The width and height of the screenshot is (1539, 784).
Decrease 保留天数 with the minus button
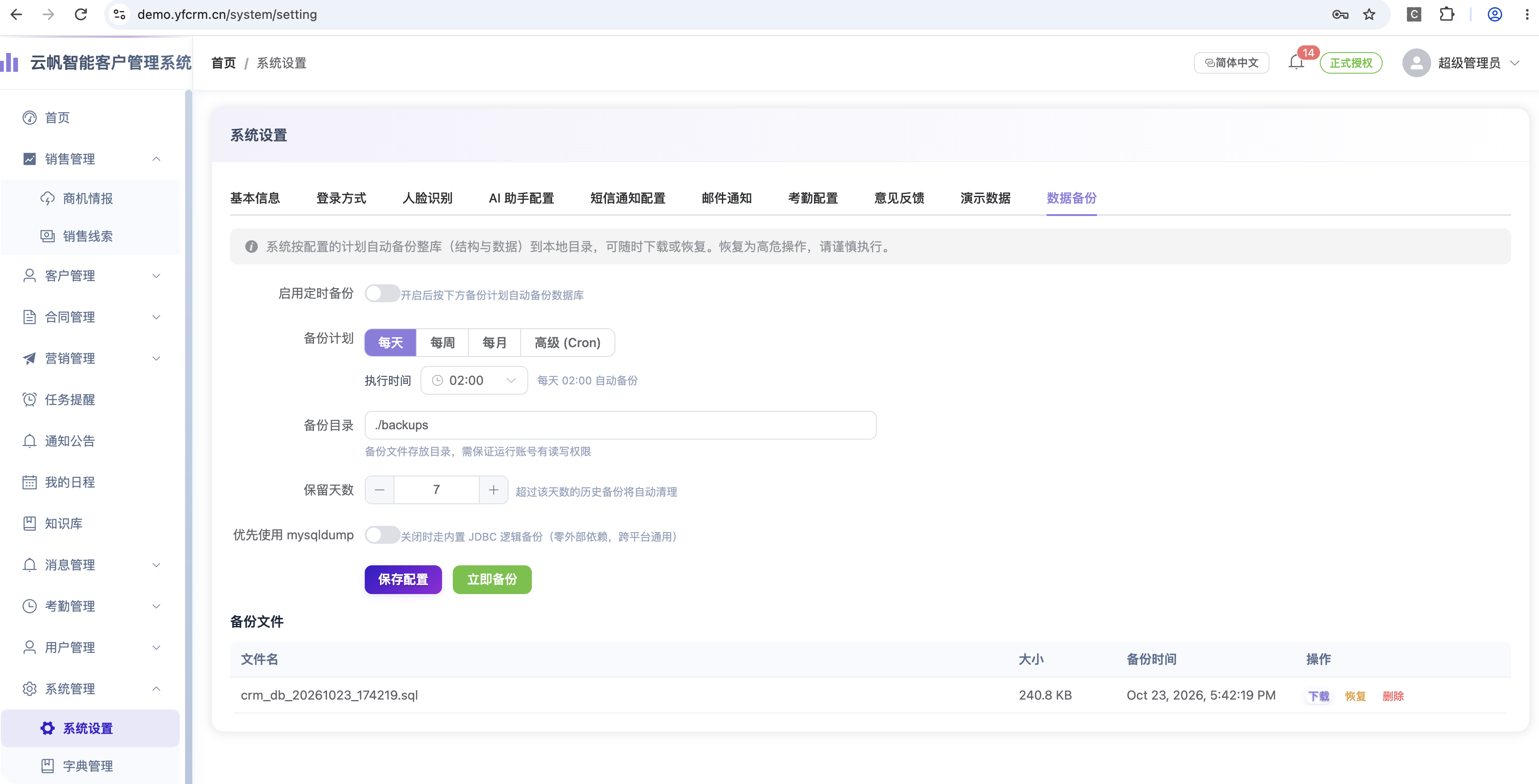[x=380, y=490]
